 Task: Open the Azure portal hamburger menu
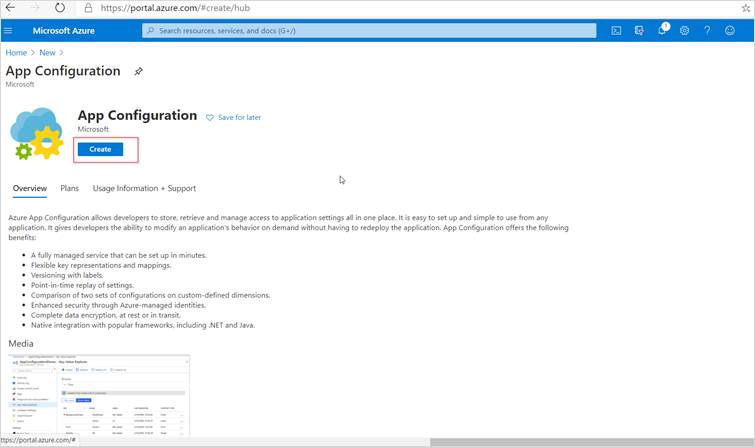coord(9,31)
